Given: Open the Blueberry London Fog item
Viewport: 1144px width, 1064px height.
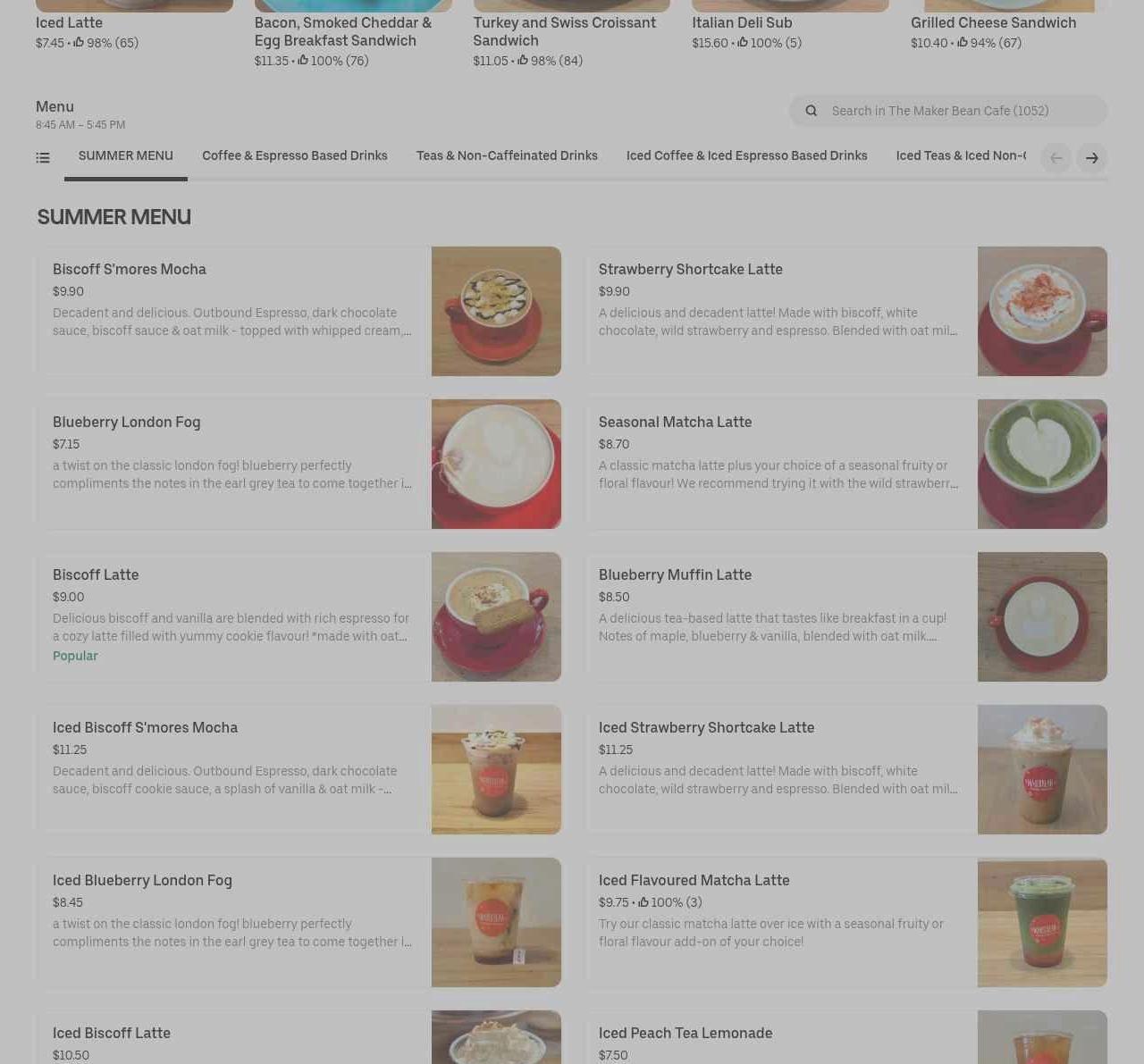Looking at the screenshot, I should 299,464.
